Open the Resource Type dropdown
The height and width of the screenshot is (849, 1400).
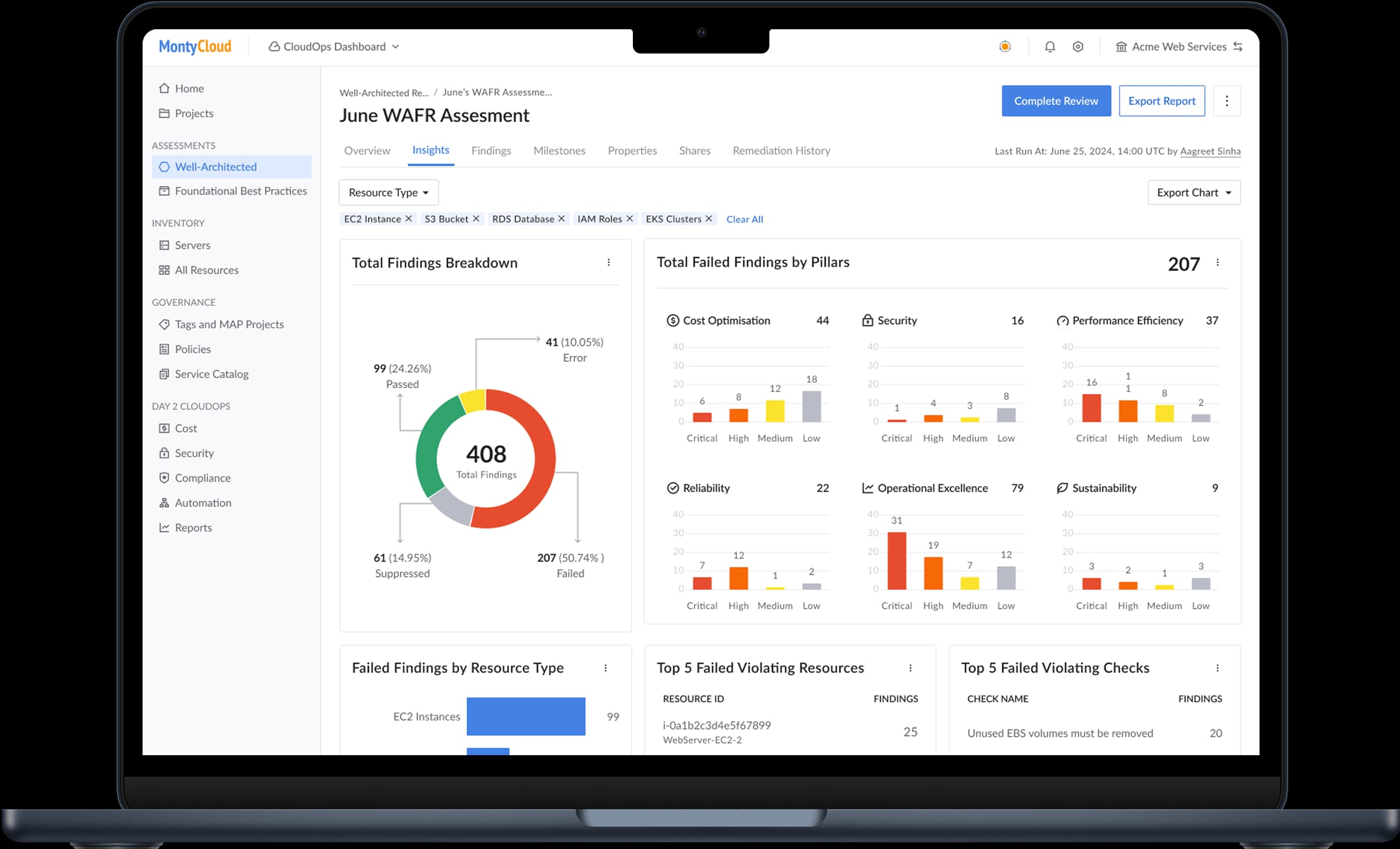pyautogui.click(x=388, y=192)
